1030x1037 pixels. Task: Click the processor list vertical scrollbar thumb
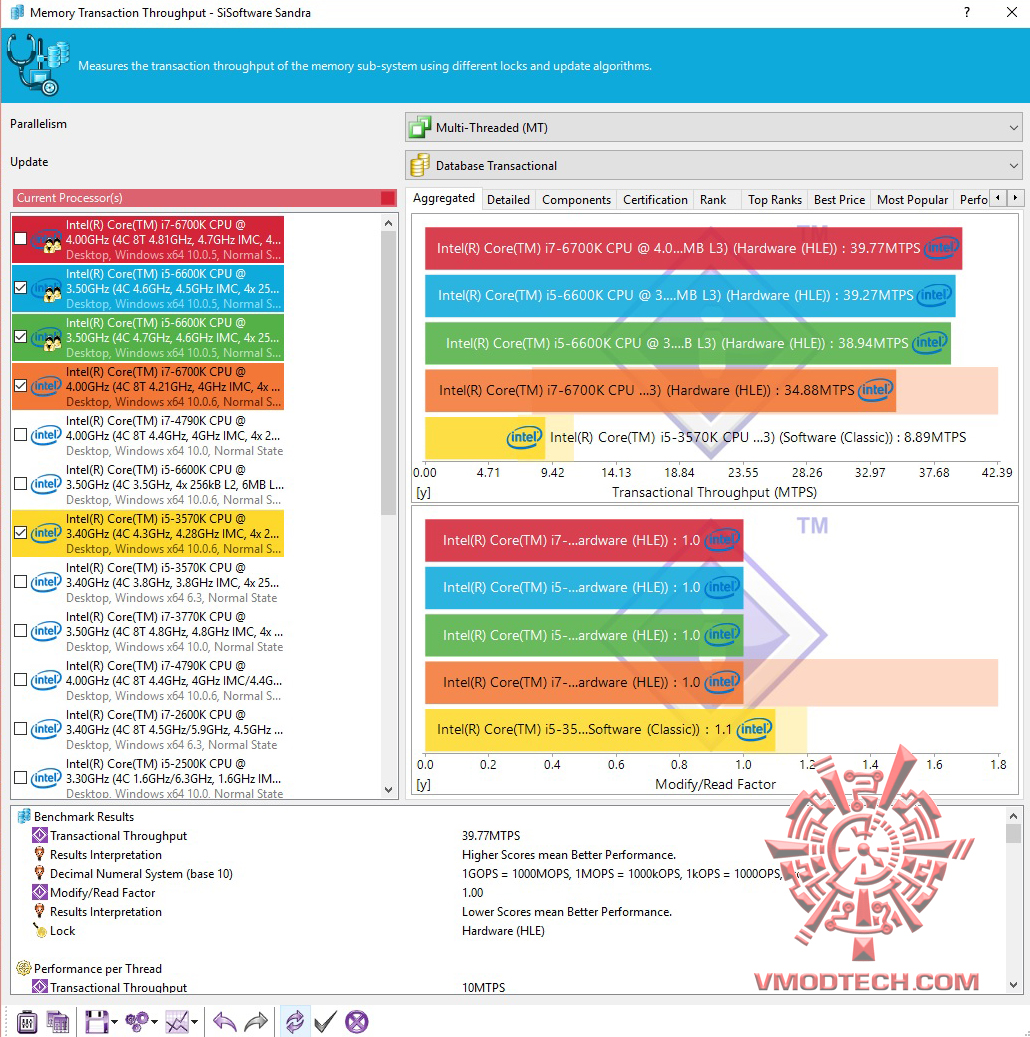388,374
